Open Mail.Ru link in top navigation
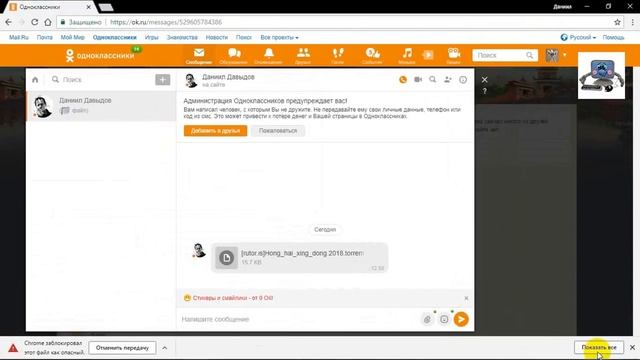Viewport: 640px width, 360px height. [19, 38]
